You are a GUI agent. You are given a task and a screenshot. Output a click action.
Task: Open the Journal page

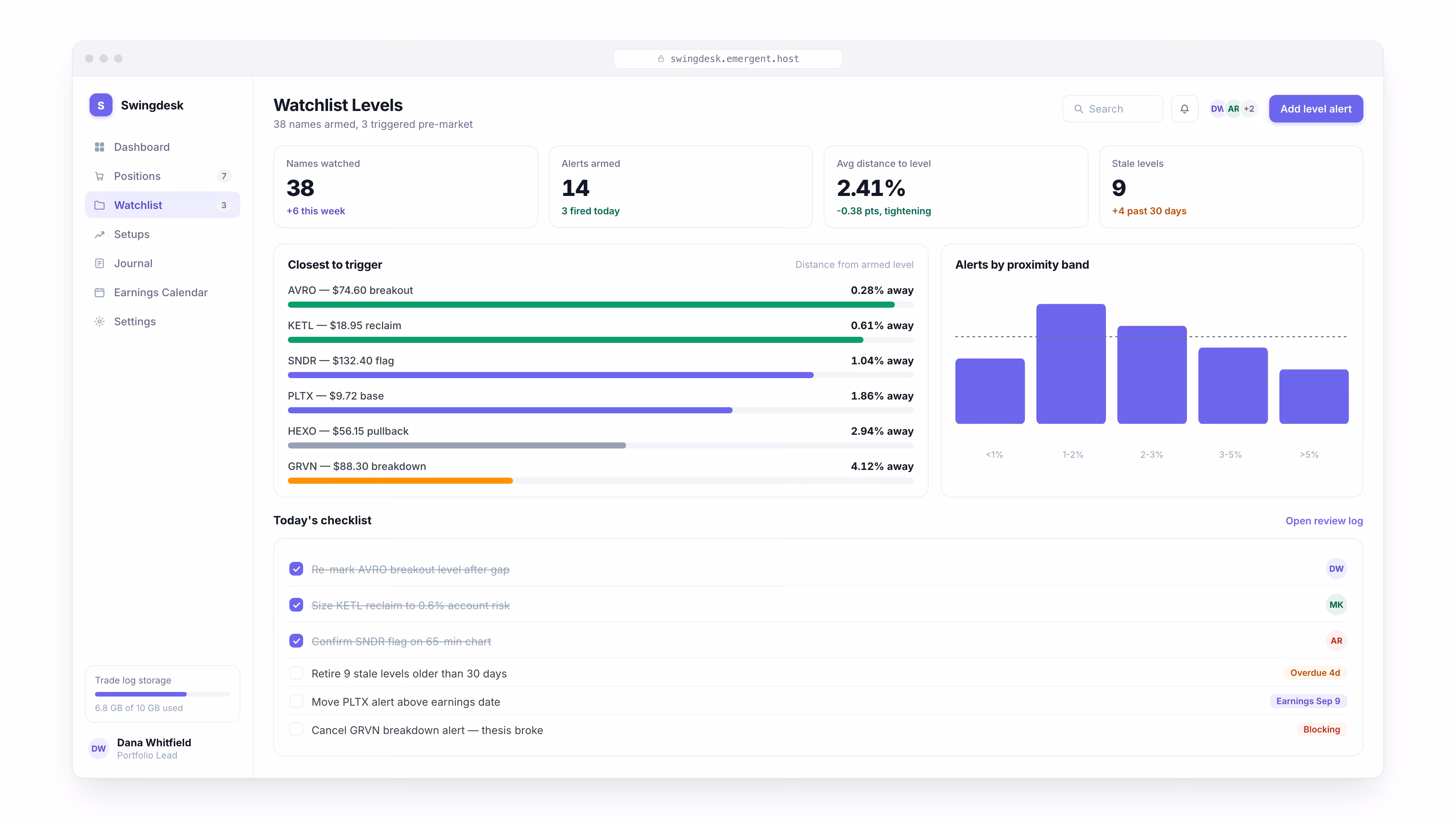163,263
